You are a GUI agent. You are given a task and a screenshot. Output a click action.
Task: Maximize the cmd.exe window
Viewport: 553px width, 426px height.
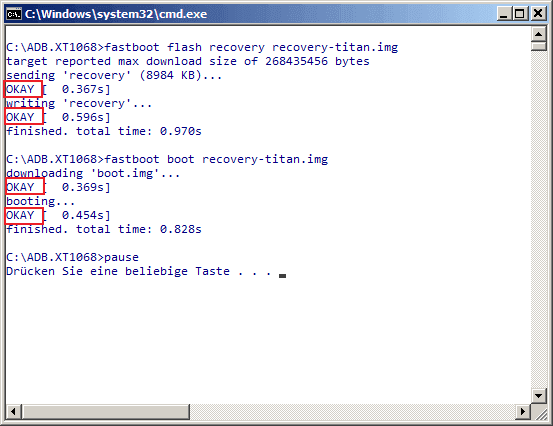pos(520,14)
